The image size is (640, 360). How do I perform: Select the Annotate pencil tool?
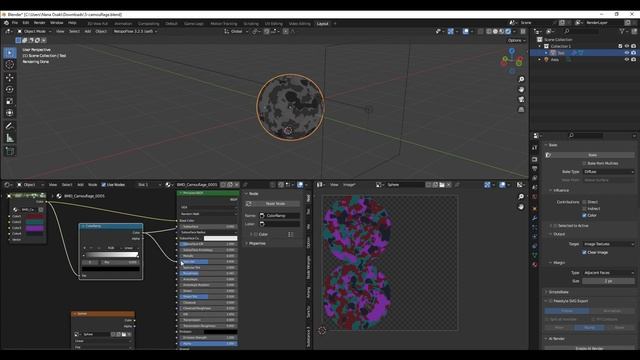click(x=10, y=126)
